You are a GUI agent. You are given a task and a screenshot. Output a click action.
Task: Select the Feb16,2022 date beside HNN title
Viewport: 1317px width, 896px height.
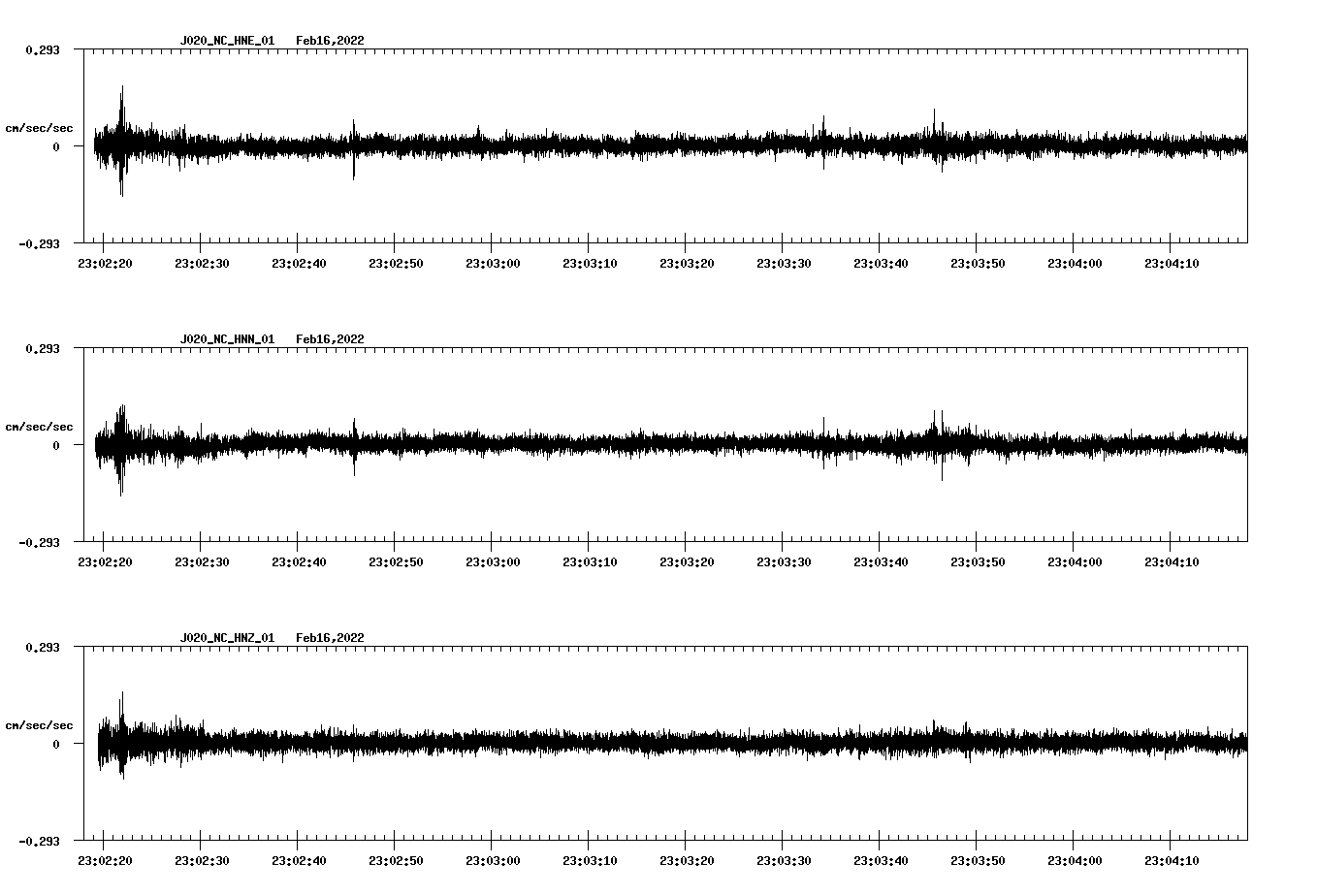330,339
